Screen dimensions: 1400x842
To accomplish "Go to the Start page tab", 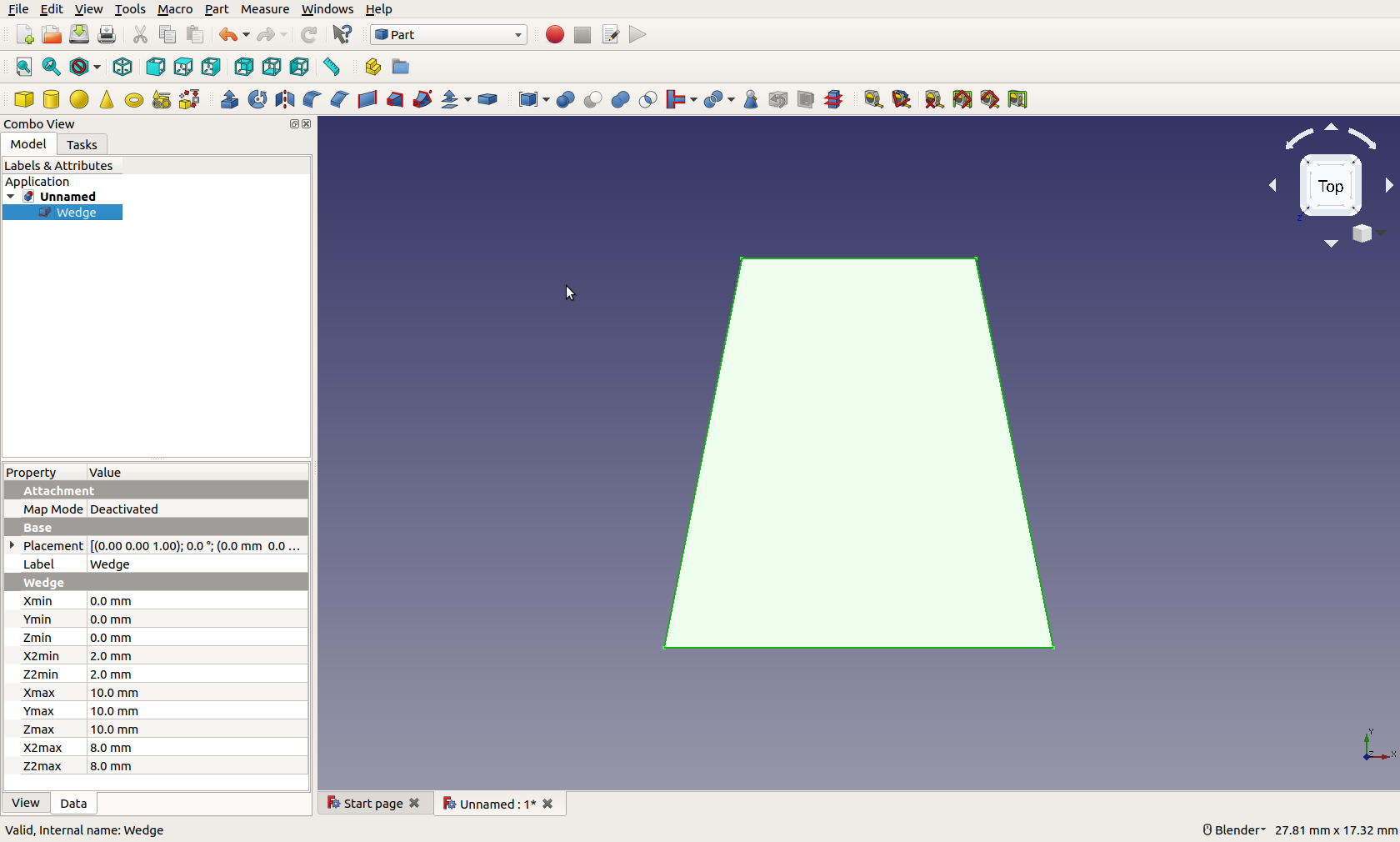I will (x=372, y=803).
